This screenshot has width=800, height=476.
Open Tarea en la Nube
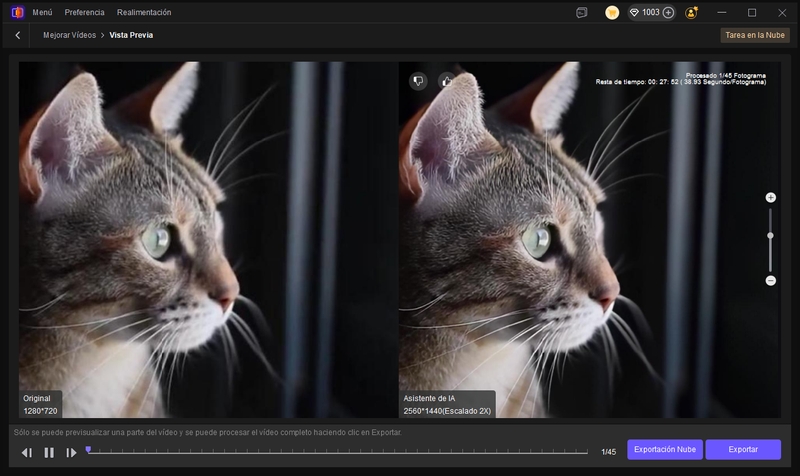click(x=755, y=35)
